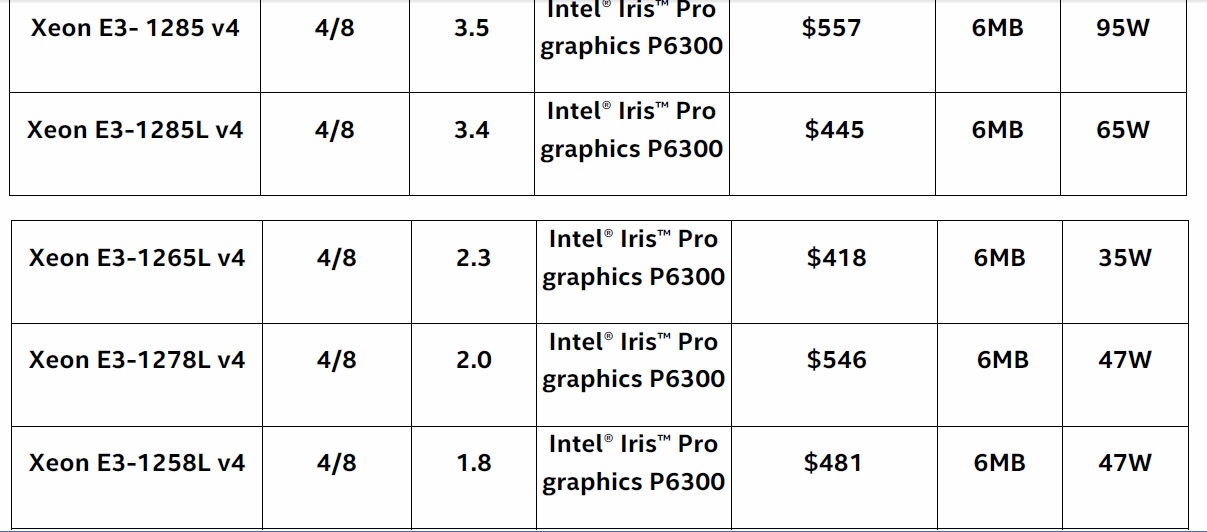Viewport: 1207px width, 532px height.
Task: Select 6MB cache in E3-1278L row
Action: point(1003,360)
